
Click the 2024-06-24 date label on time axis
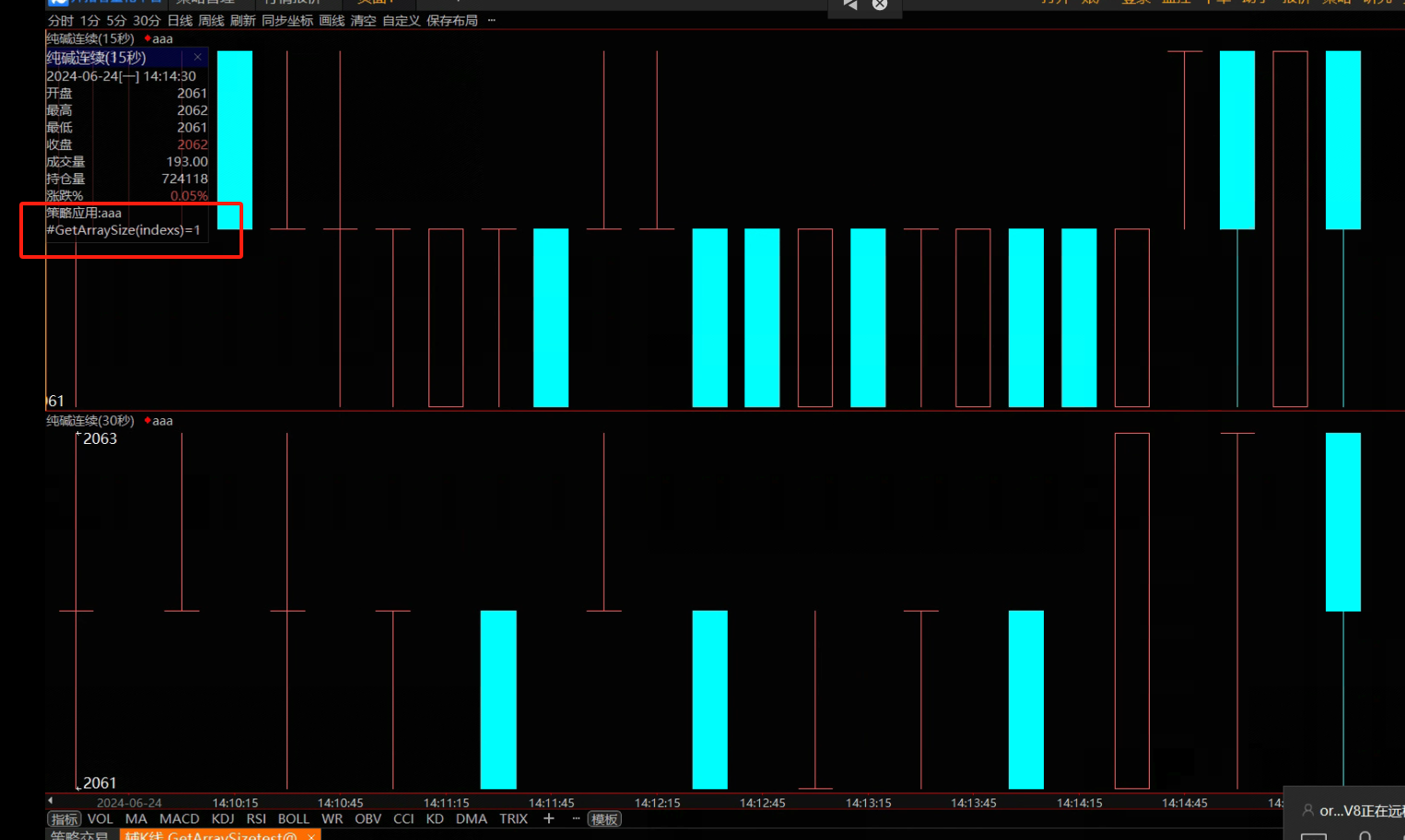[129, 803]
